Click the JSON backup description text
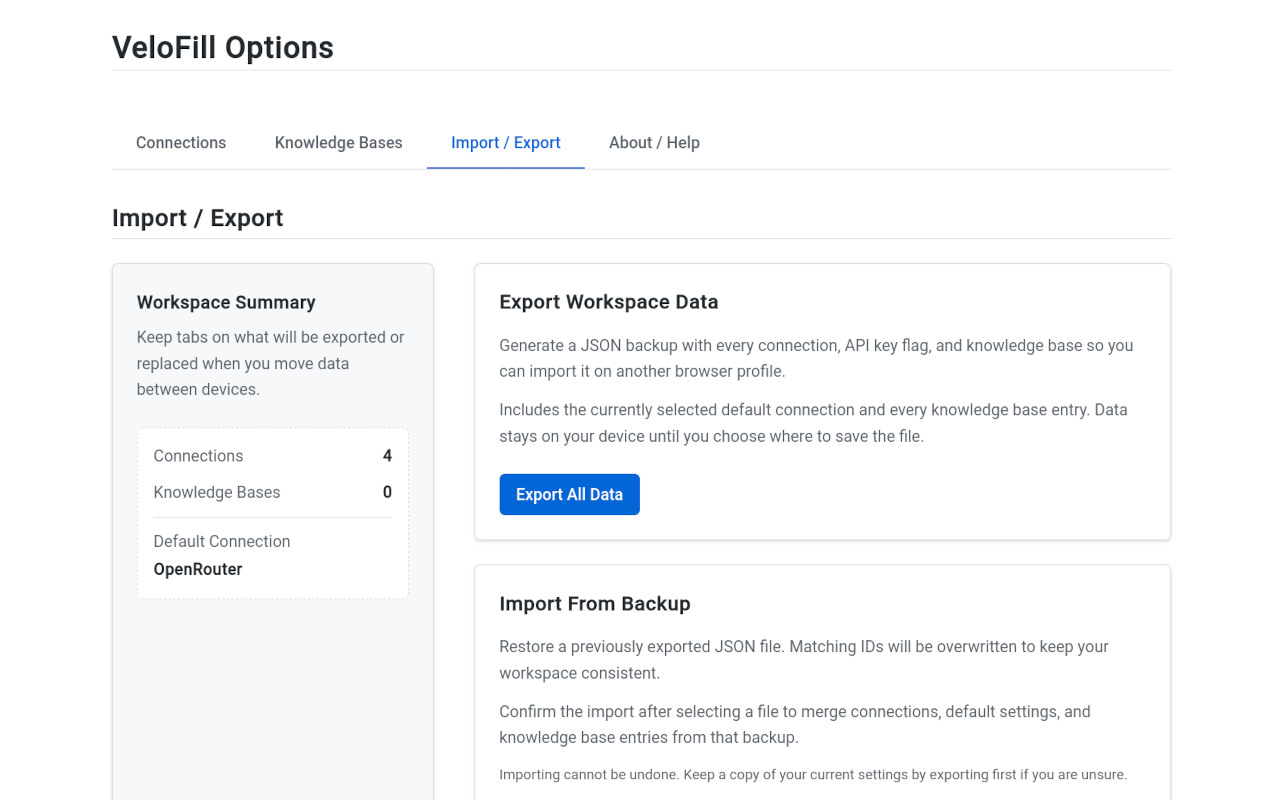The image size is (1280, 800). [816, 357]
